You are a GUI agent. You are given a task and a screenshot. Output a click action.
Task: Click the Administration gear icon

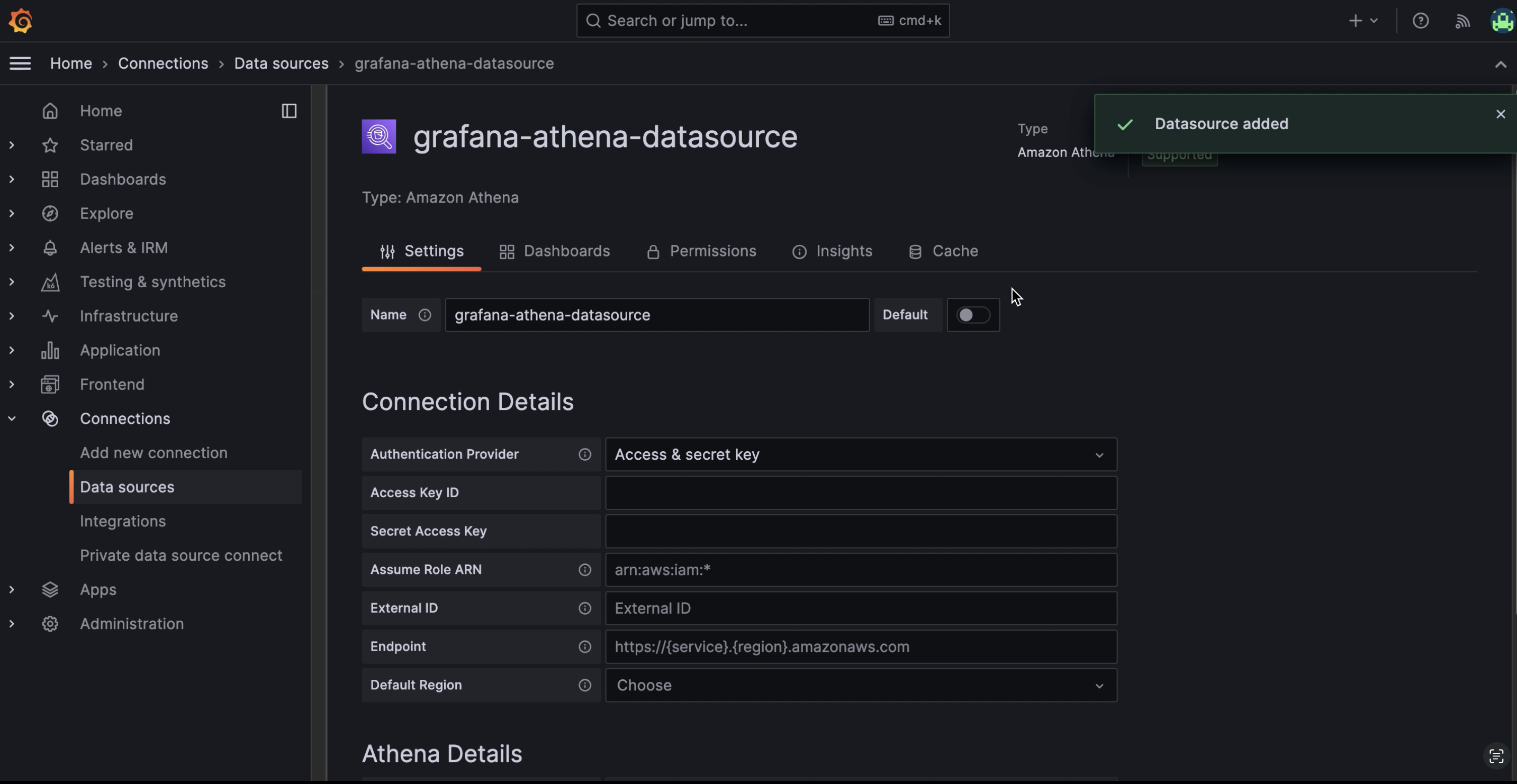coord(50,623)
